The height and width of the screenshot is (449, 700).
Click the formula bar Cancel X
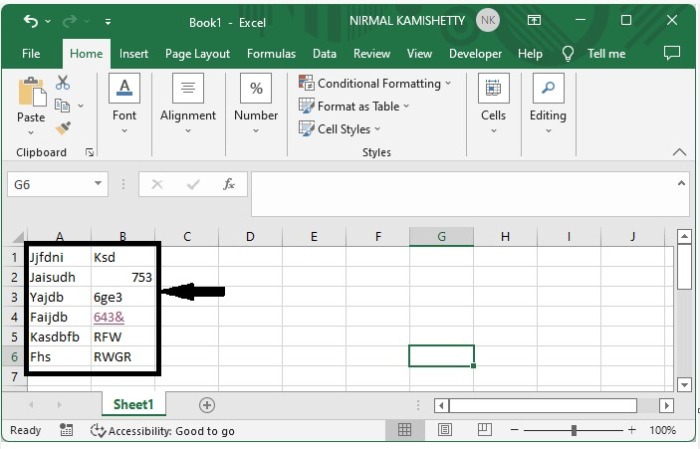(157, 184)
